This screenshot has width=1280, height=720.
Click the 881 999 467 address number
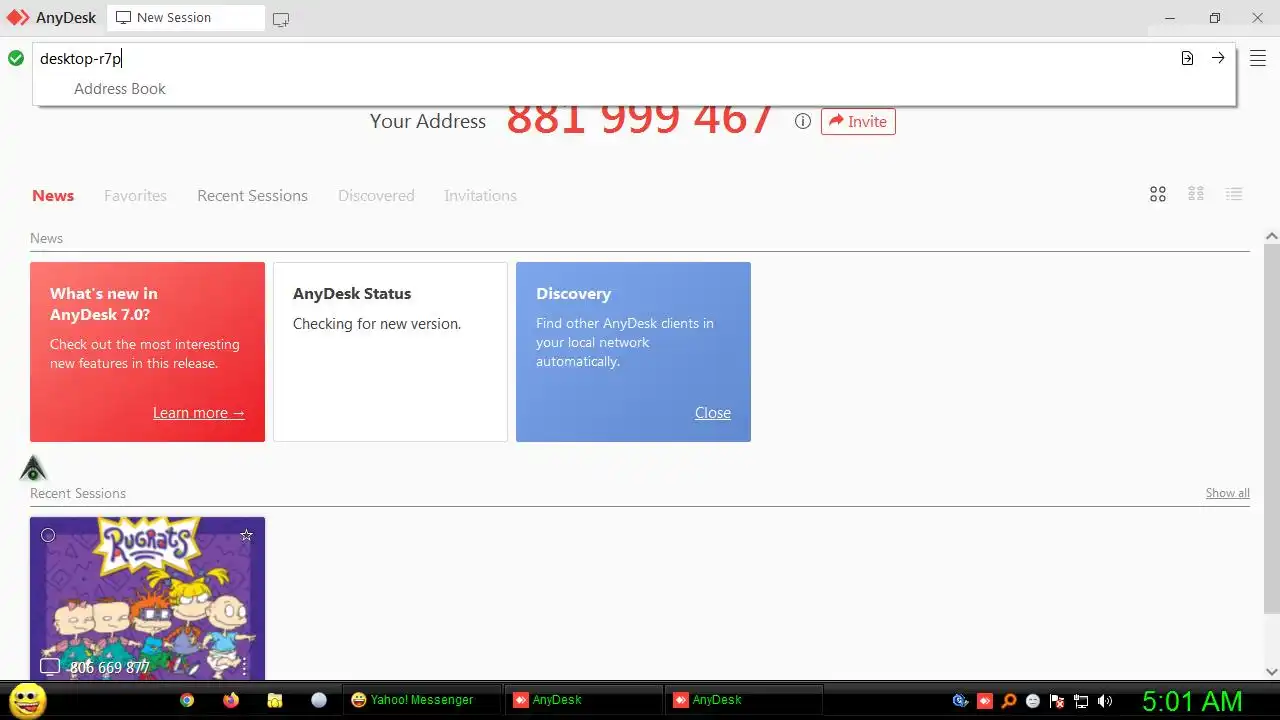click(640, 119)
